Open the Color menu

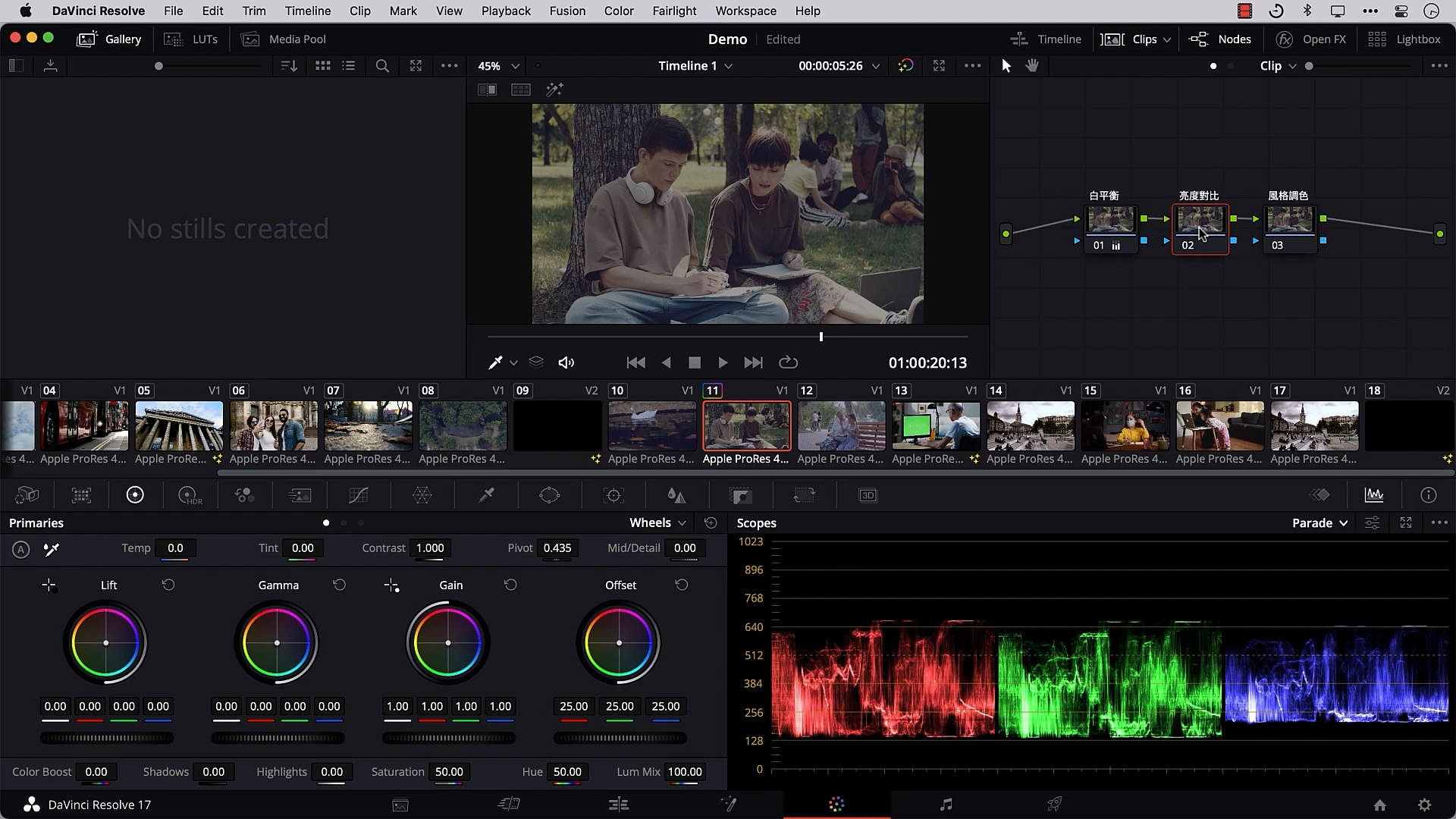tap(619, 11)
